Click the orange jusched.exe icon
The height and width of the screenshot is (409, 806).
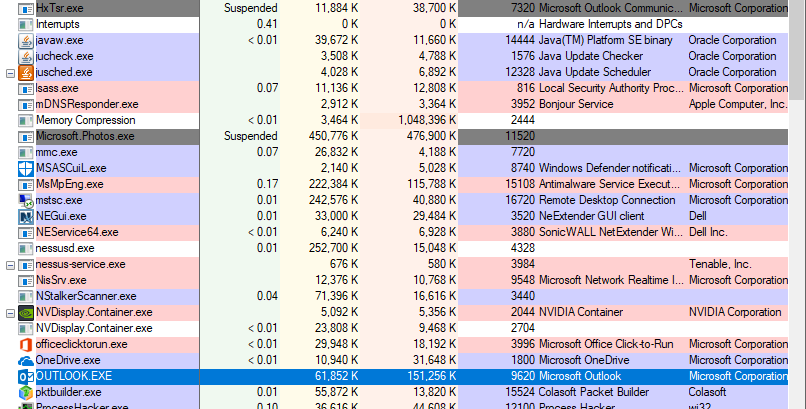point(26,72)
